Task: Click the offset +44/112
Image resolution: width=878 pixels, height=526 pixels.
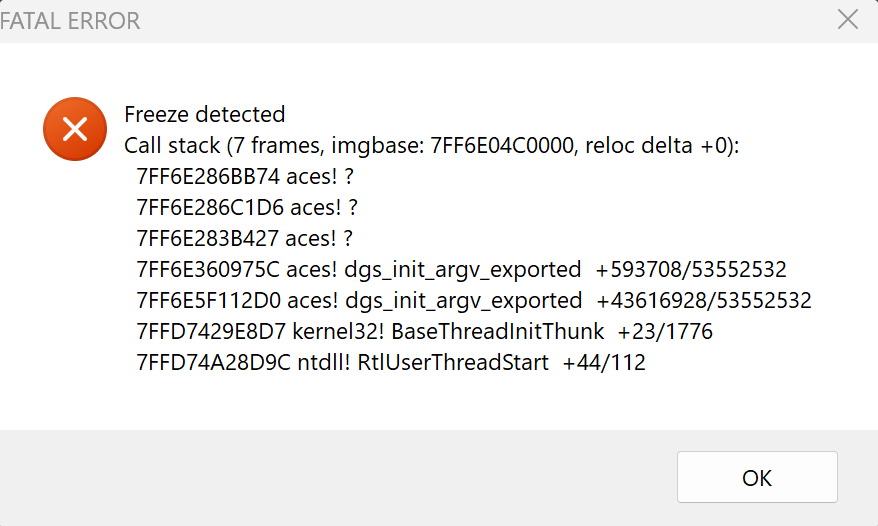Action: 604,363
